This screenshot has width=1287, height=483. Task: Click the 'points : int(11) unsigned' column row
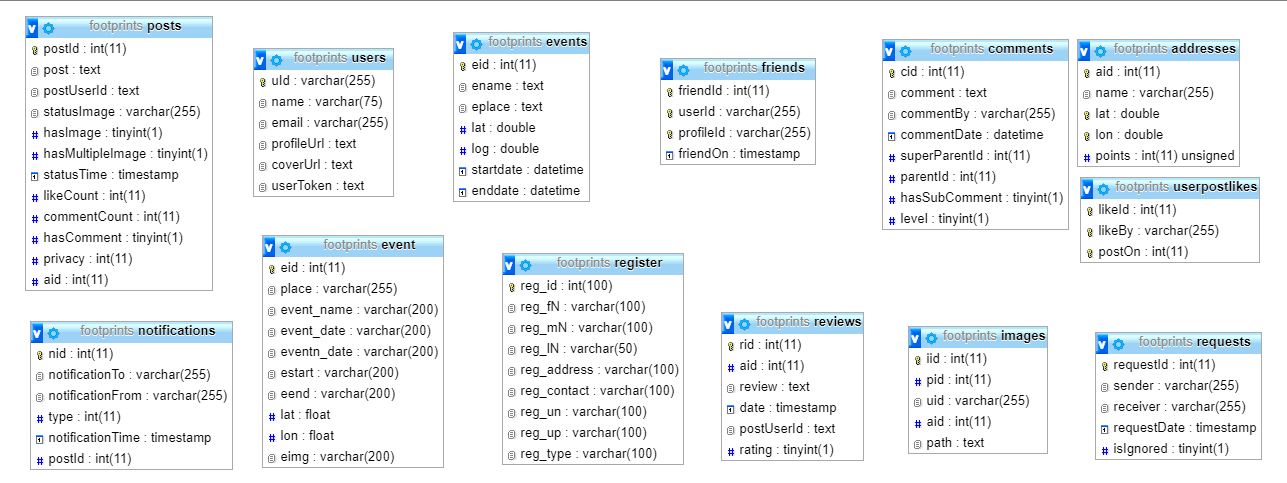click(1159, 156)
